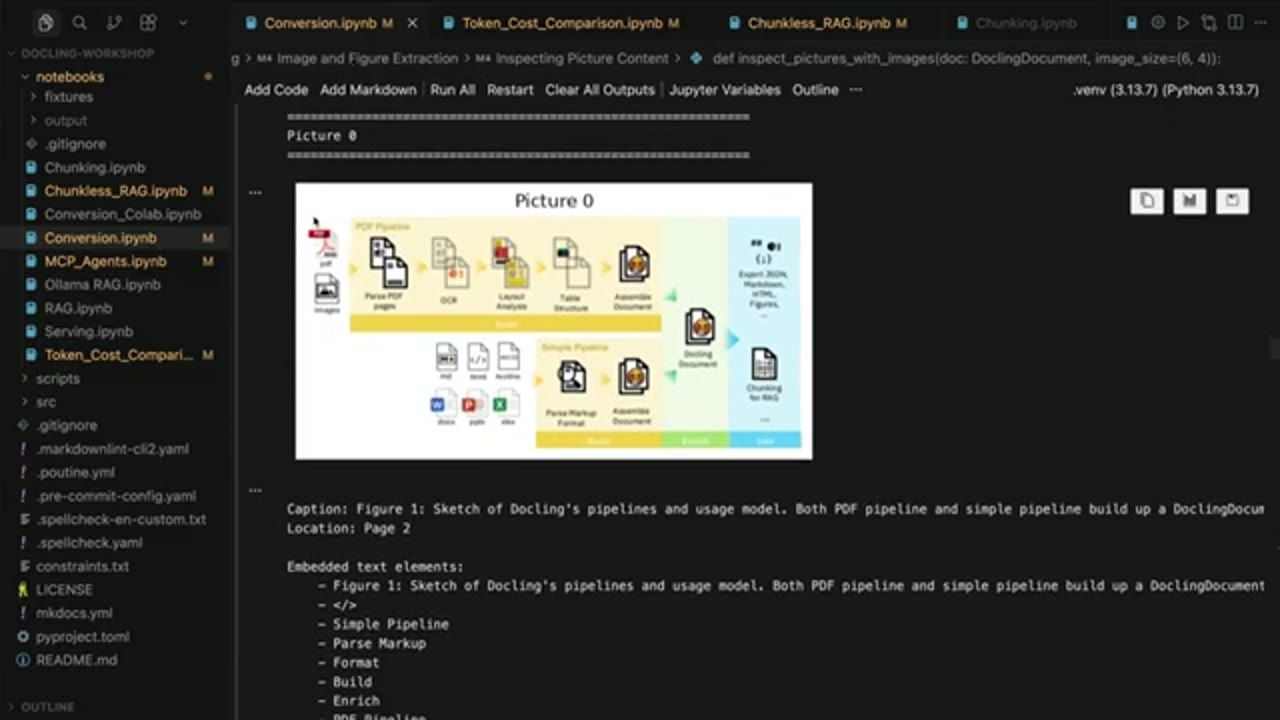Screen dimensions: 1280x720
Task: Open .spellcheck.yaml in the explorer
Action: [x=89, y=543]
